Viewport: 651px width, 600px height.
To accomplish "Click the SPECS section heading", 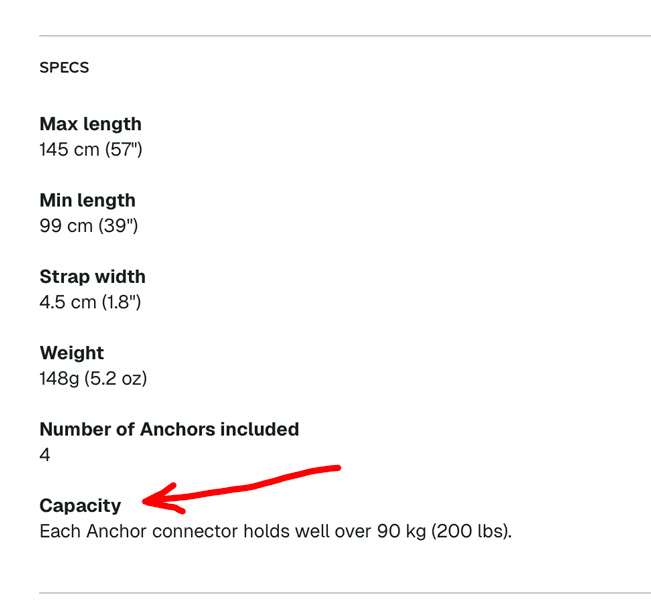I will point(64,68).
